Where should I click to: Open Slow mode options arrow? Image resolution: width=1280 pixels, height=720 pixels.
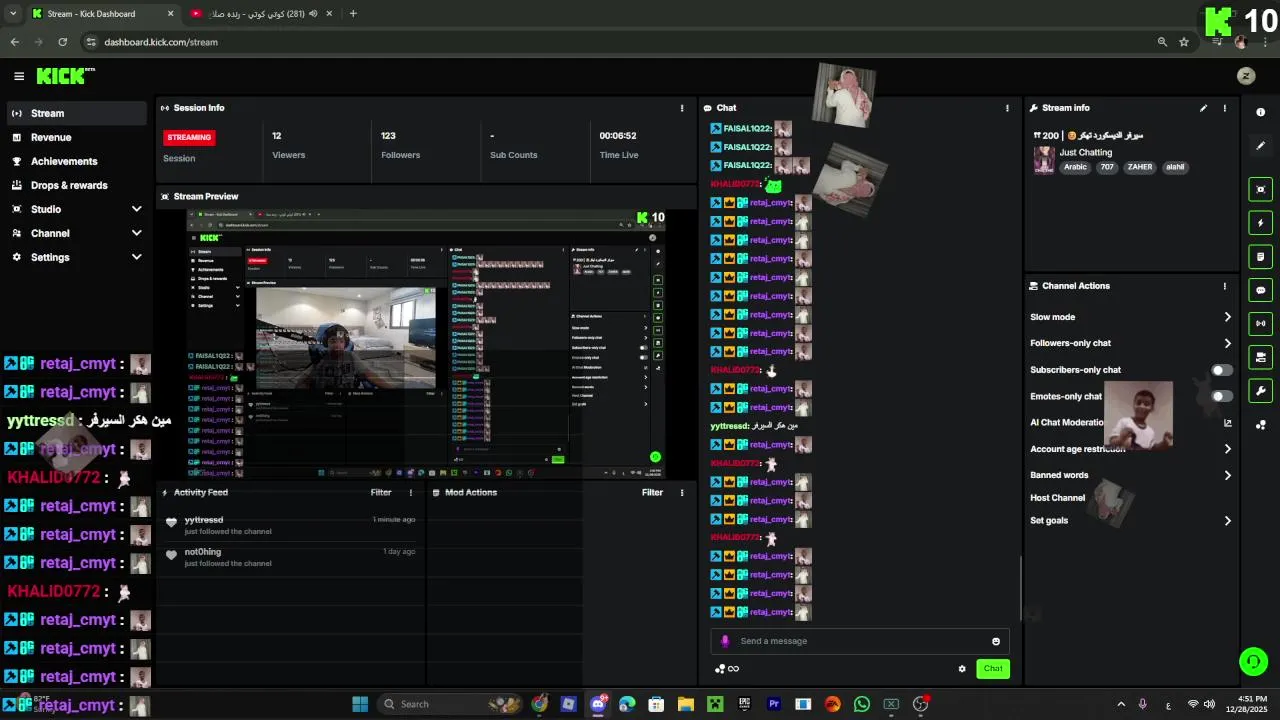1228,317
